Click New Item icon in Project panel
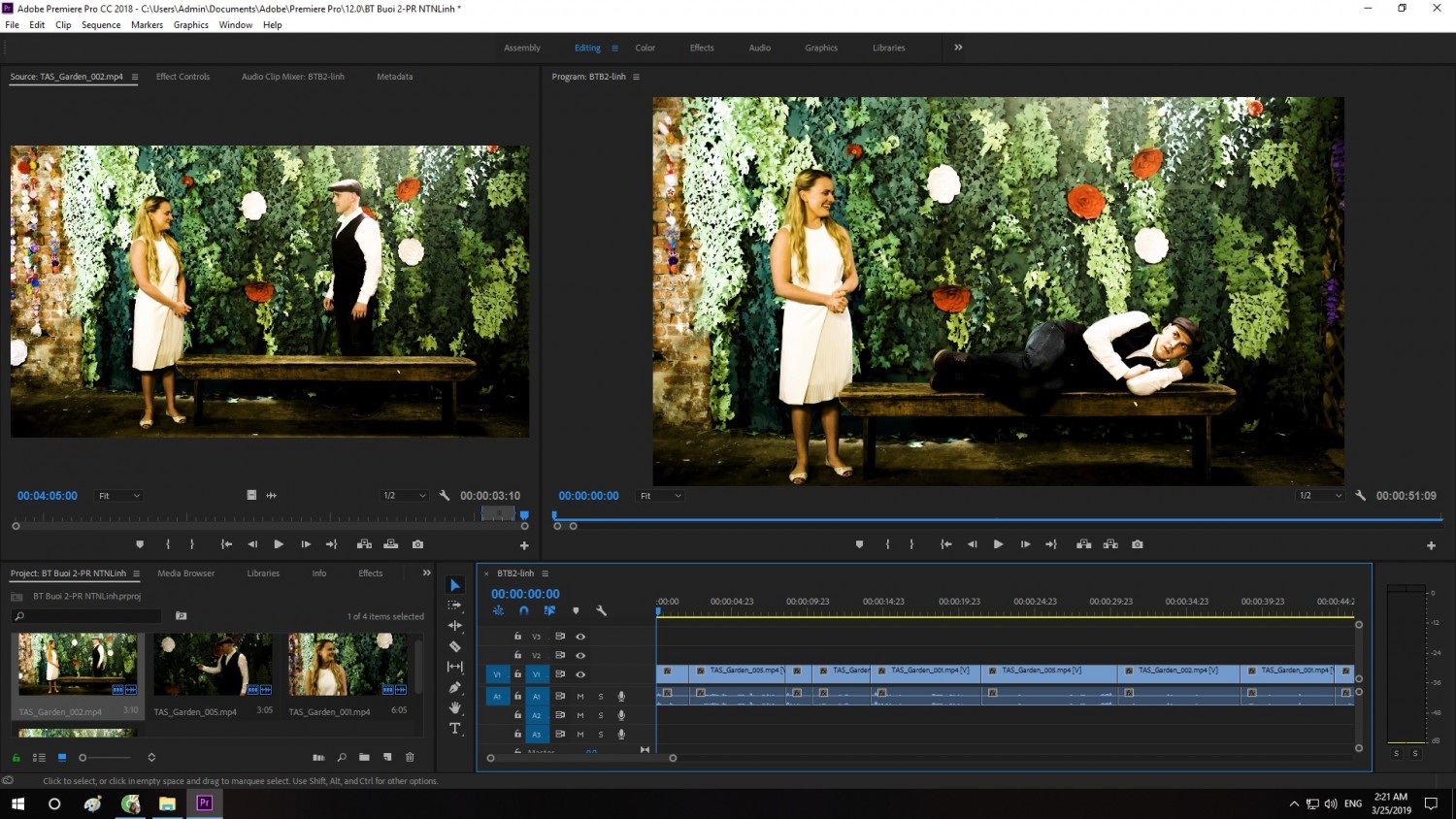Screen dimensions: 1456x819 coord(387,757)
